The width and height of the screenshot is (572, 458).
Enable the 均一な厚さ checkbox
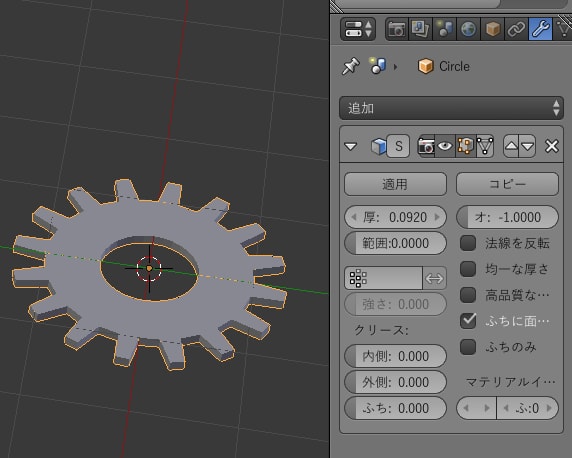[468, 269]
